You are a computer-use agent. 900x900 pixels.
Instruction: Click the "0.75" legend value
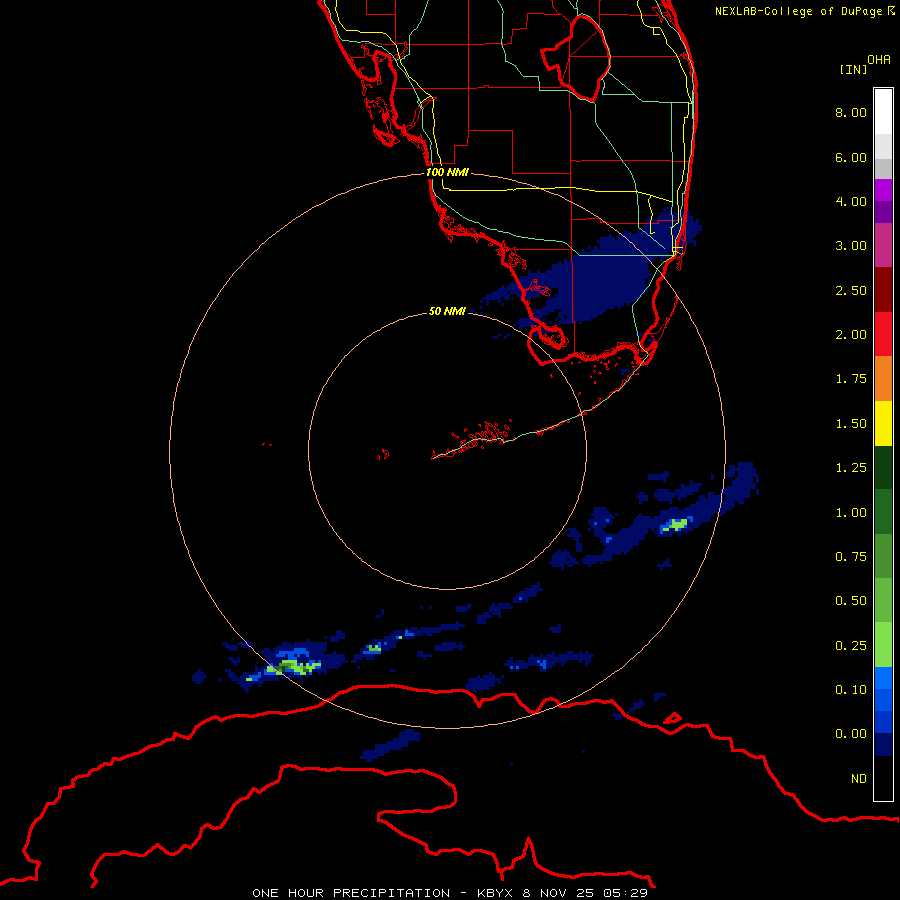pyautogui.click(x=851, y=557)
